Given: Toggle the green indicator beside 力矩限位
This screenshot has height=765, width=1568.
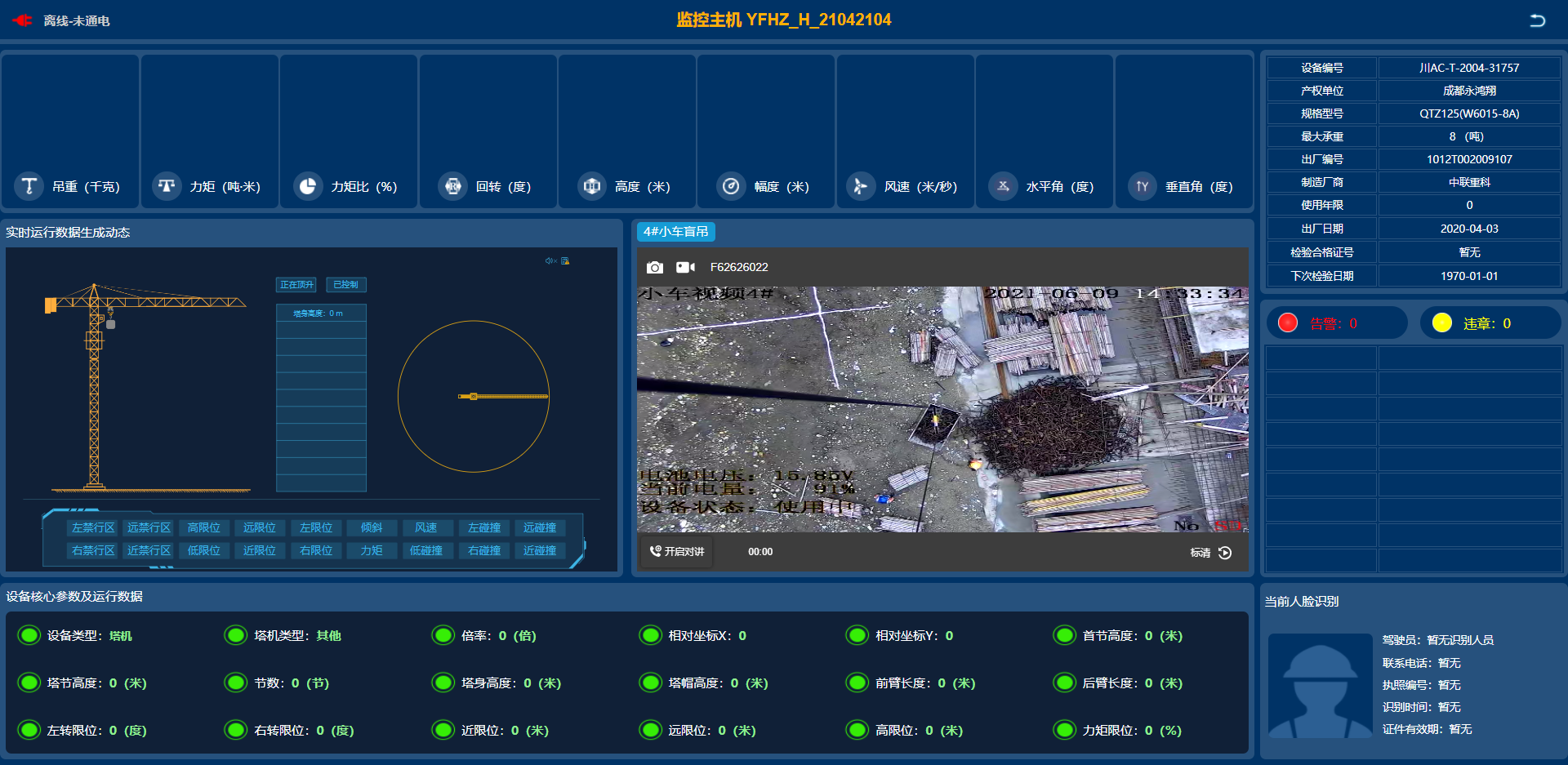Looking at the screenshot, I should point(1065,730).
